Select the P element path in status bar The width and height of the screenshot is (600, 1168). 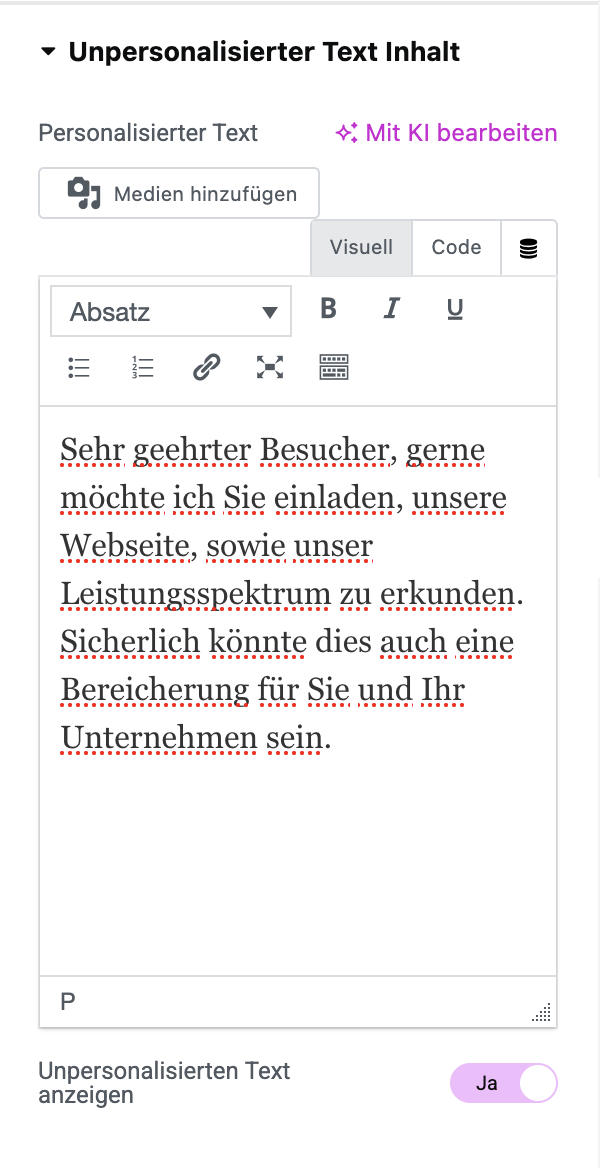point(68,1001)
